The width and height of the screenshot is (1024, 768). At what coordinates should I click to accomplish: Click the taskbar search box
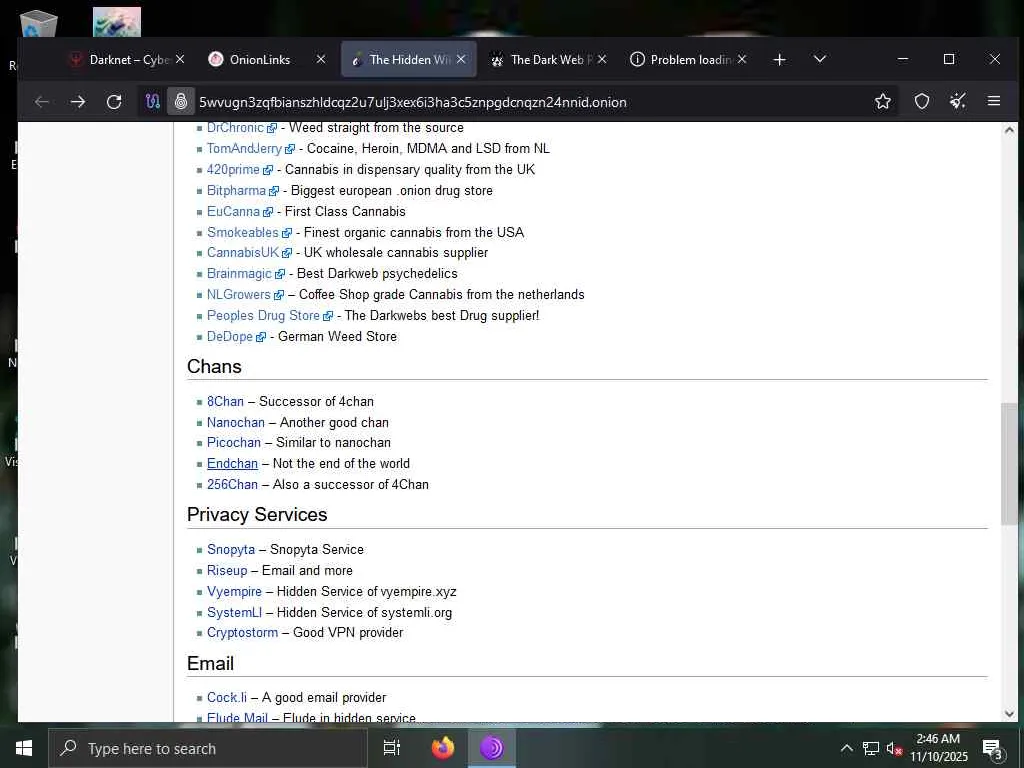[208, 748]
